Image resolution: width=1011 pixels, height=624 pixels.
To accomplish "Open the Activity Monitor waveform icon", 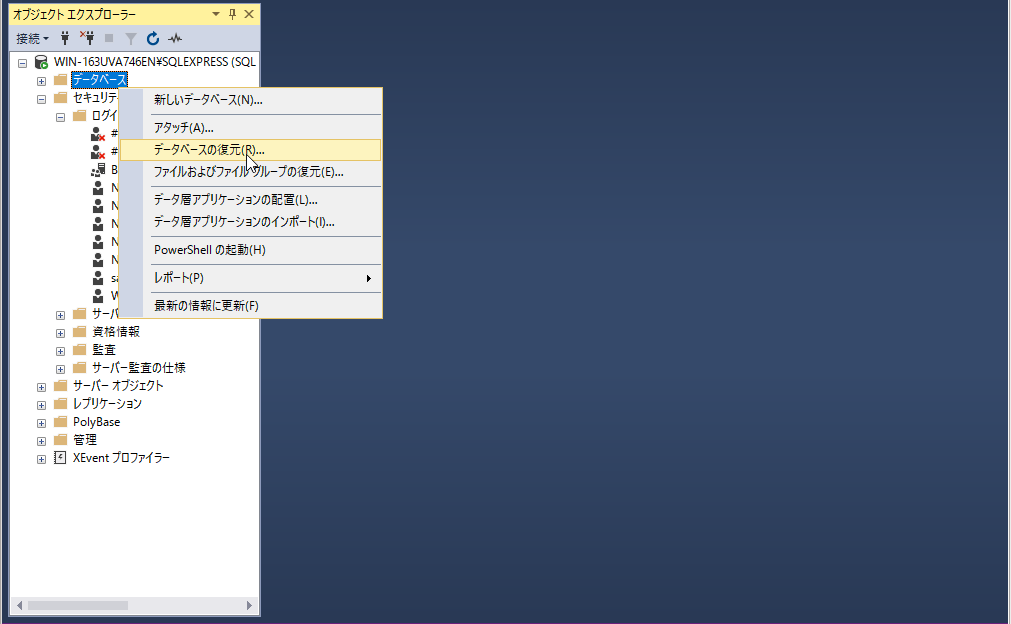I will pyautogui.click(x=175, y=39).
